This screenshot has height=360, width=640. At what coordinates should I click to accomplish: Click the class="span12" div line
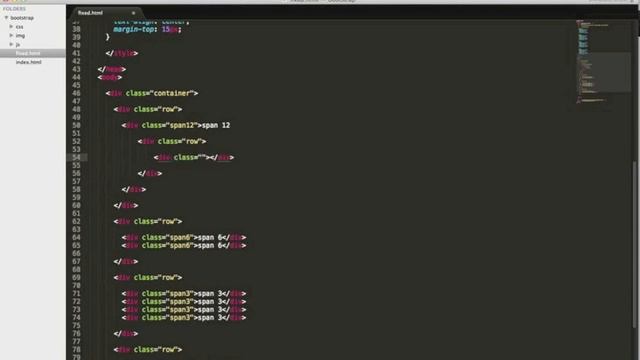[x=176, y=125]
